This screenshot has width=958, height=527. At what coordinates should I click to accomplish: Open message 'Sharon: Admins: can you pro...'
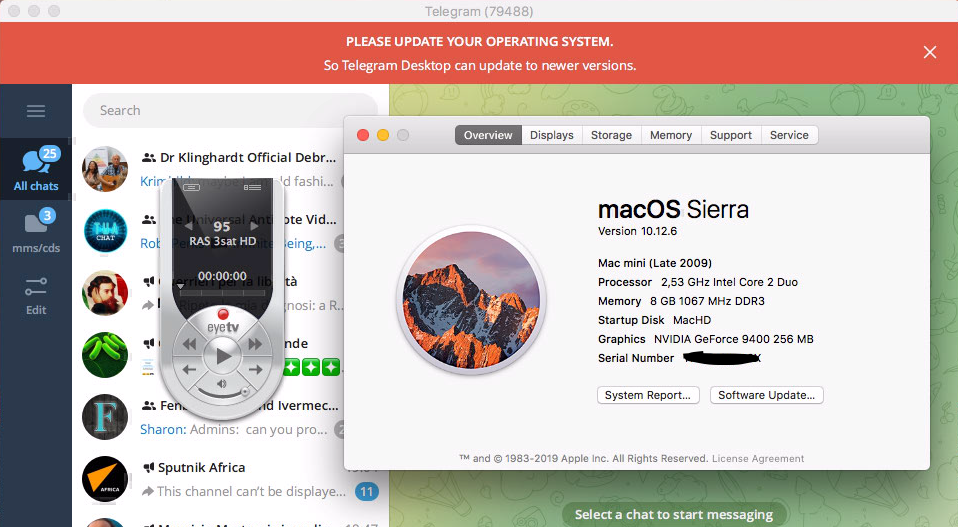[233, 429]
